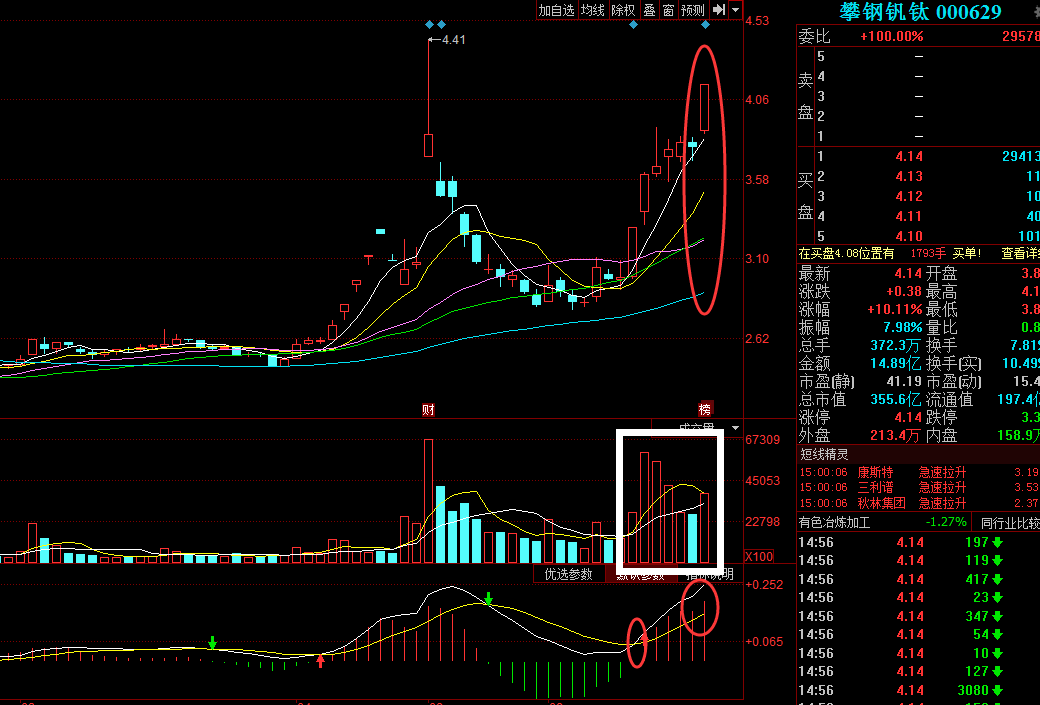Click the 叠 overlay chart icon
The image size is (1040, 705).
coord(649,10)
